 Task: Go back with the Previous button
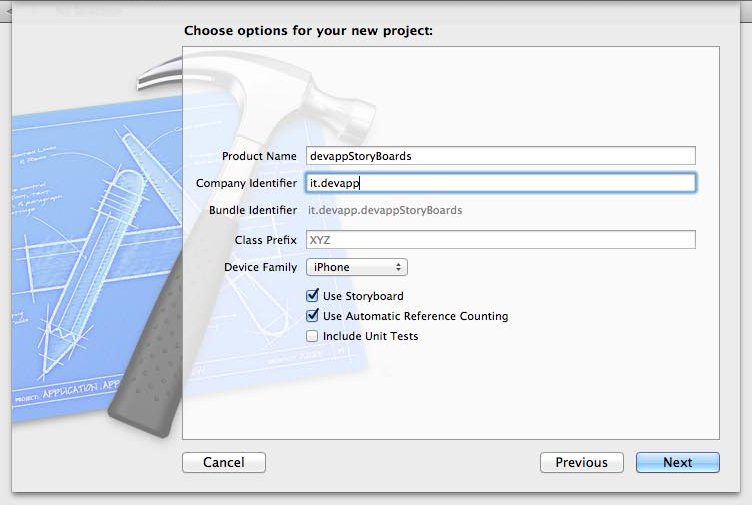click(x=581, y=462)
